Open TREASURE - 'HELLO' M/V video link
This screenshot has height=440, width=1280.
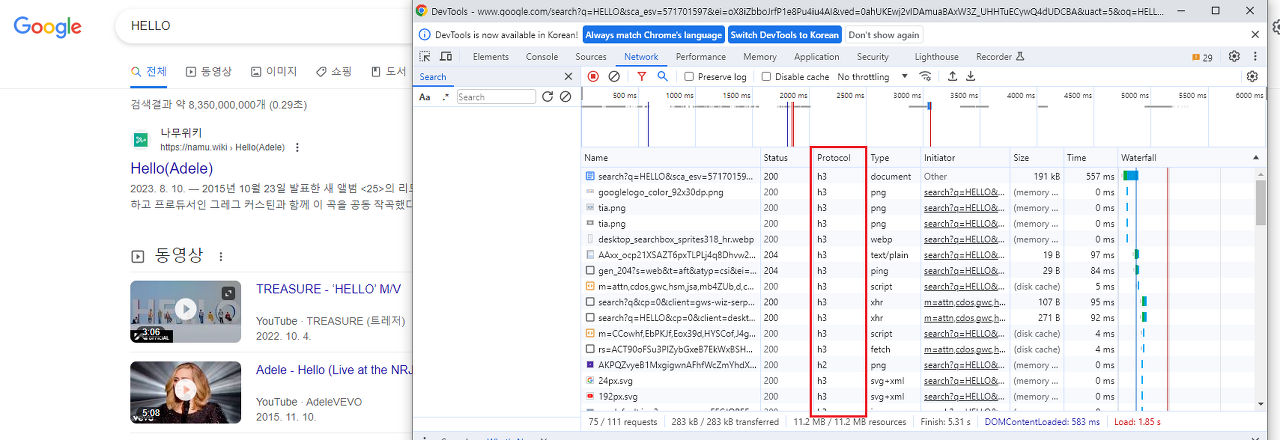click(x=329, y=289)
